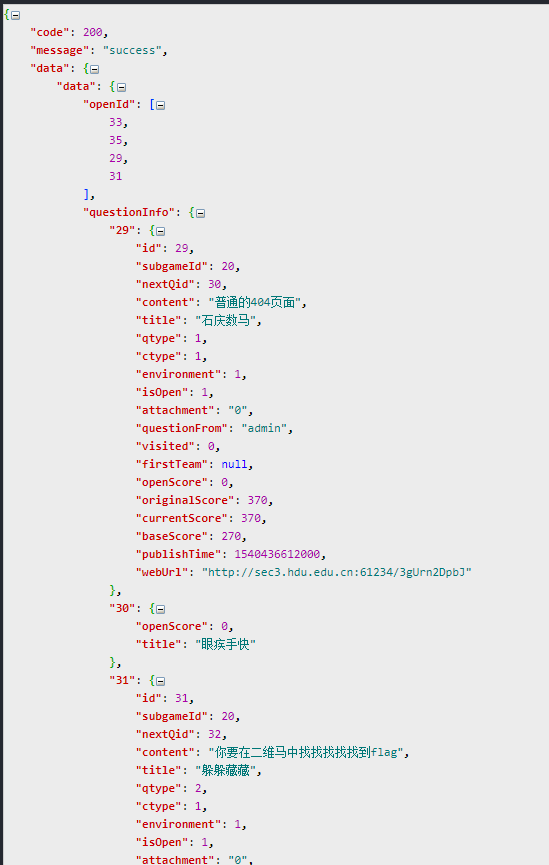Open the webUrl sec3.hdu.edu.cn link

[337, 572]
